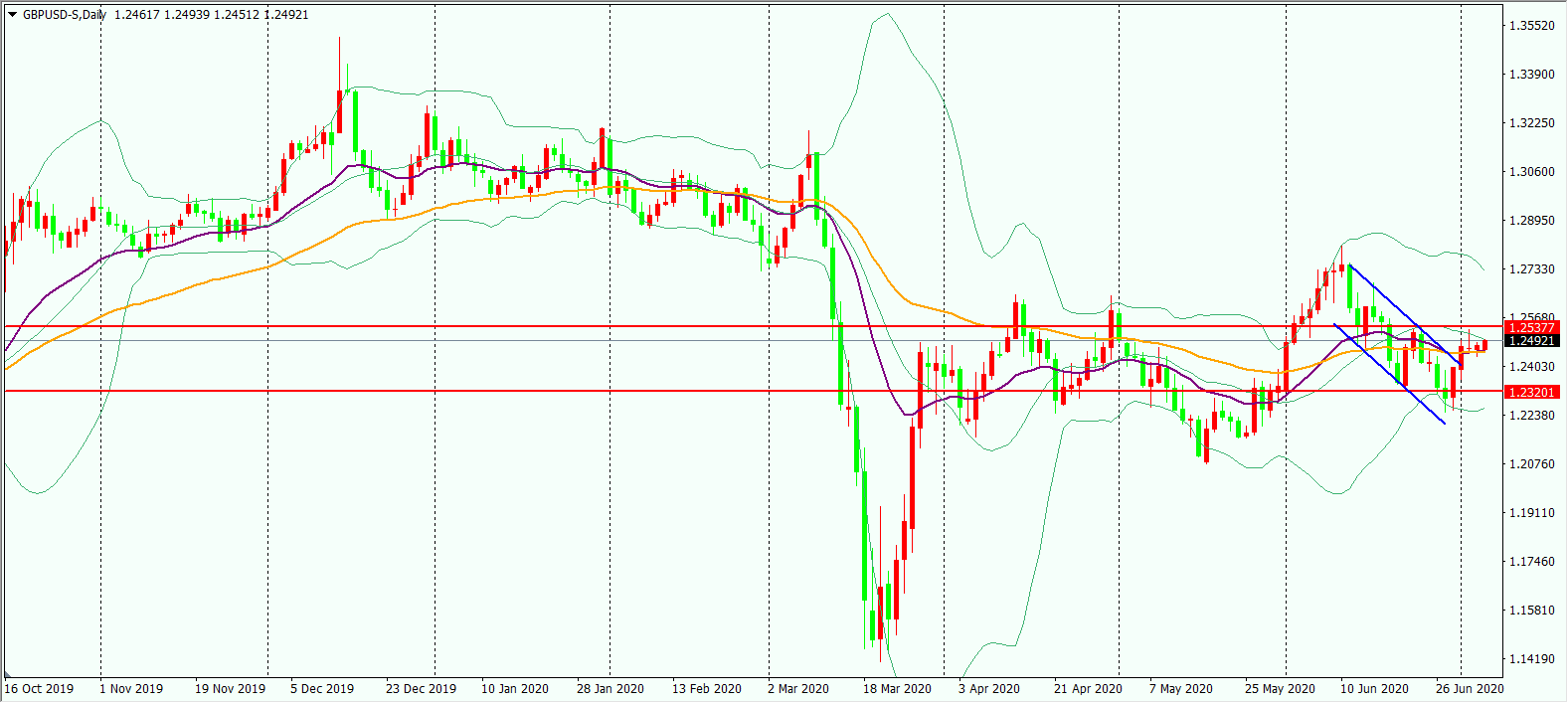Select the red 1.25377 price label
Image resolution: width=1568 pixels, height=703 pixels.
pyautogui.click(x=1531, y=327)
